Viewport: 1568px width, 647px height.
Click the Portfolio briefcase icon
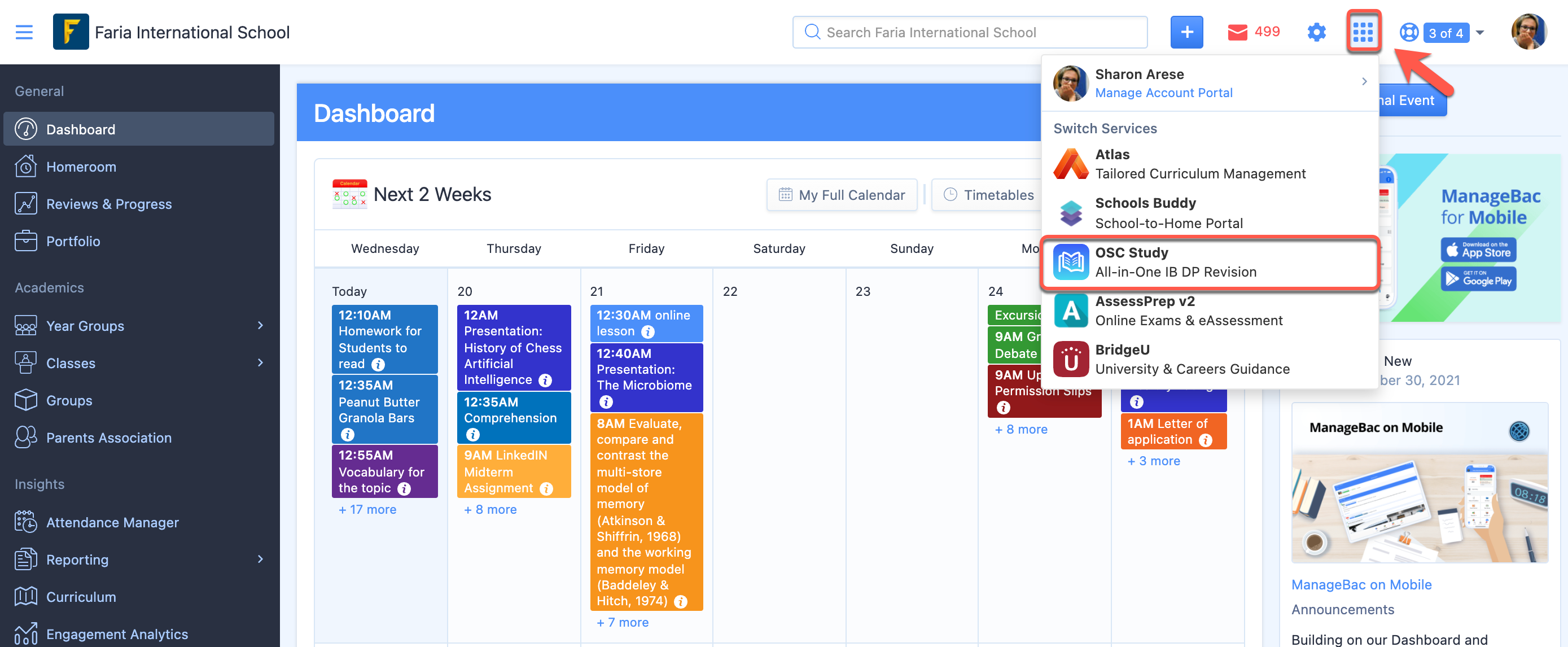pyautogui.click(x=25, y=241)
